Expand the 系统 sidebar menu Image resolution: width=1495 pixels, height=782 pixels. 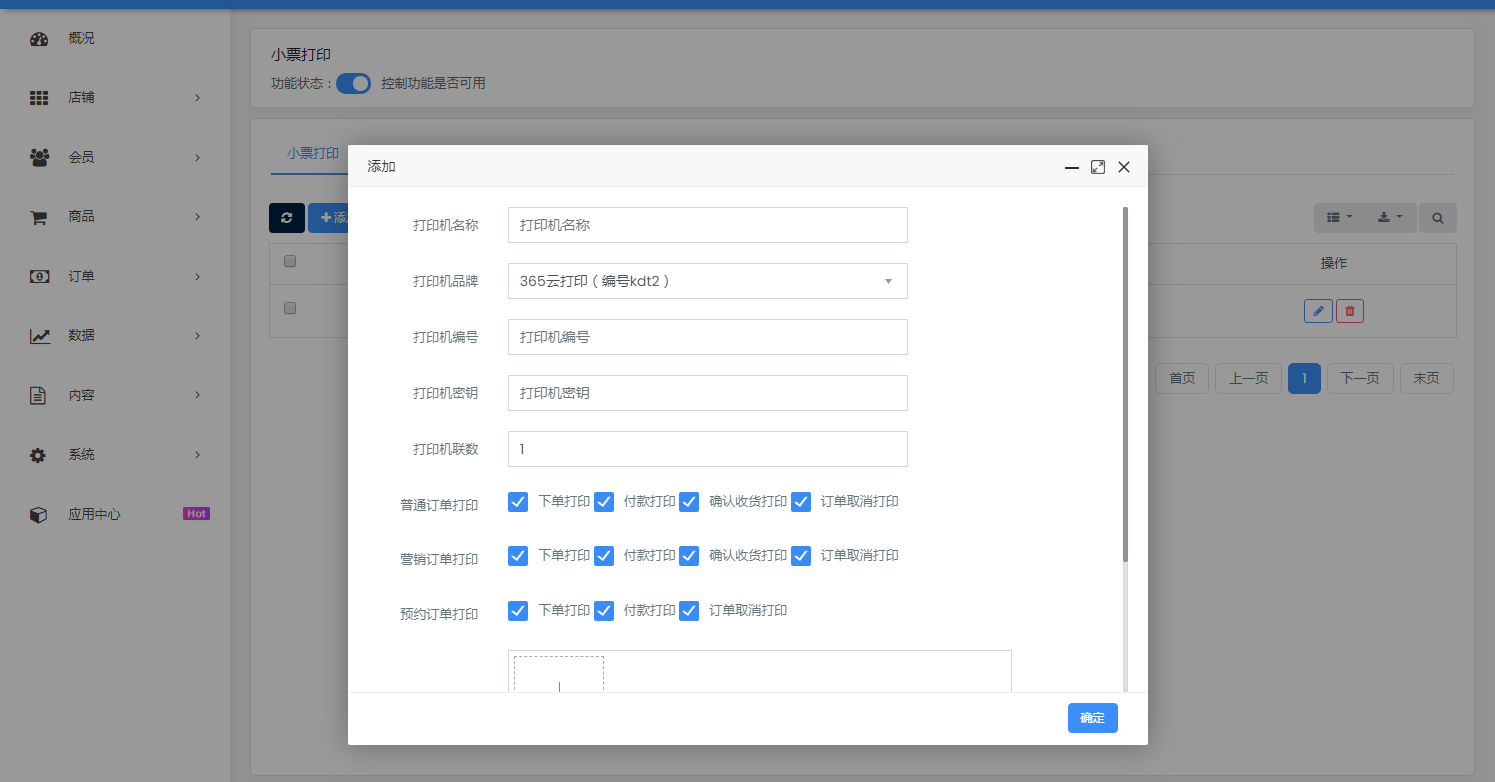click(198, 455)
